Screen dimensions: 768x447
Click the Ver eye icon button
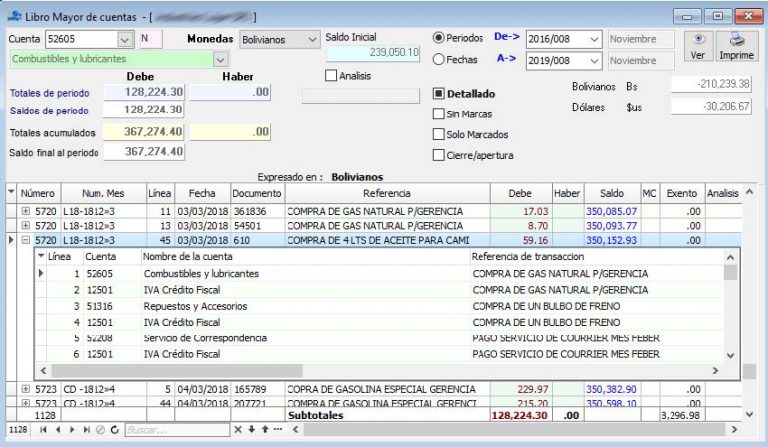click(x=698, y=46)
